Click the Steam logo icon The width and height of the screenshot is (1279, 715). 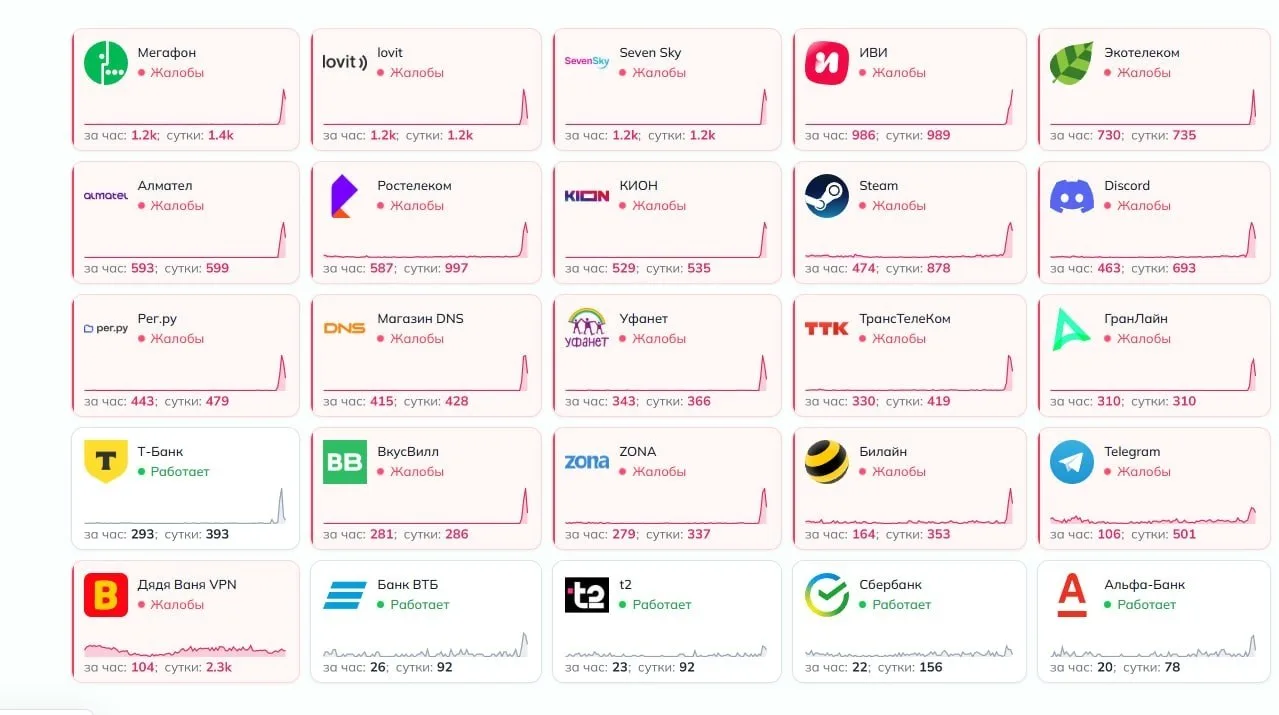tap(827, 195)
